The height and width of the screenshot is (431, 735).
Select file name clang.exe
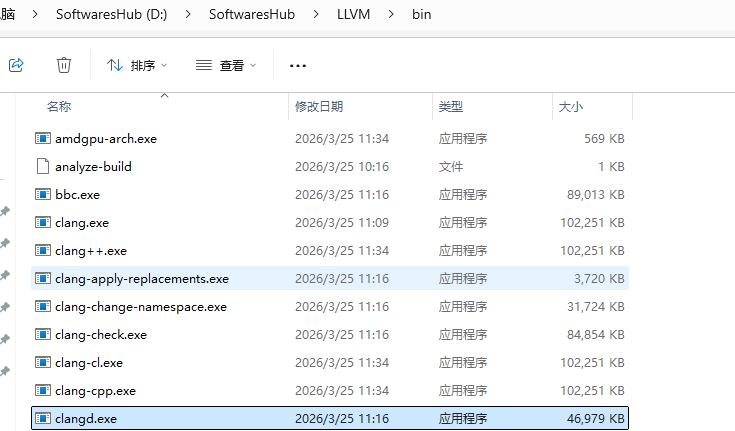tap(82, 223)
